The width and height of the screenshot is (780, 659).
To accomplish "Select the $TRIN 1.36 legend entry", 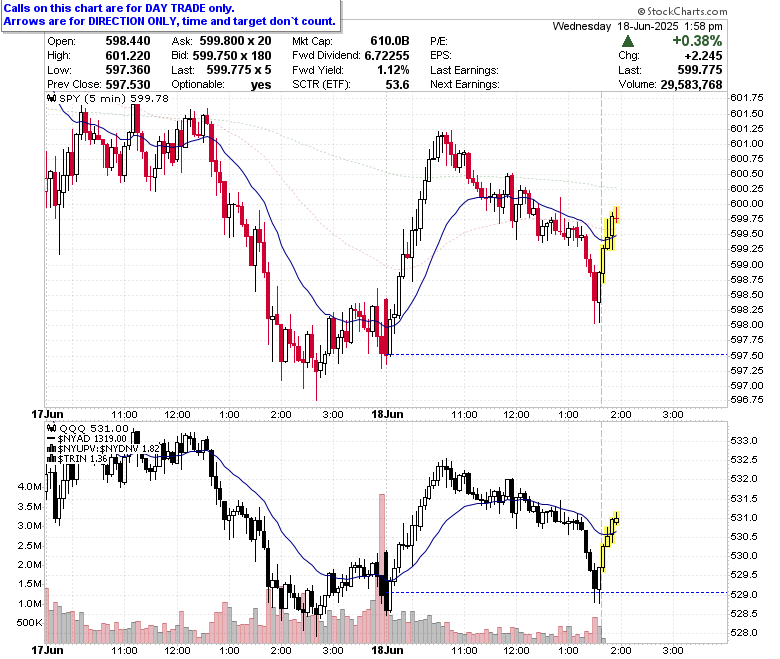I will point(82,459).
